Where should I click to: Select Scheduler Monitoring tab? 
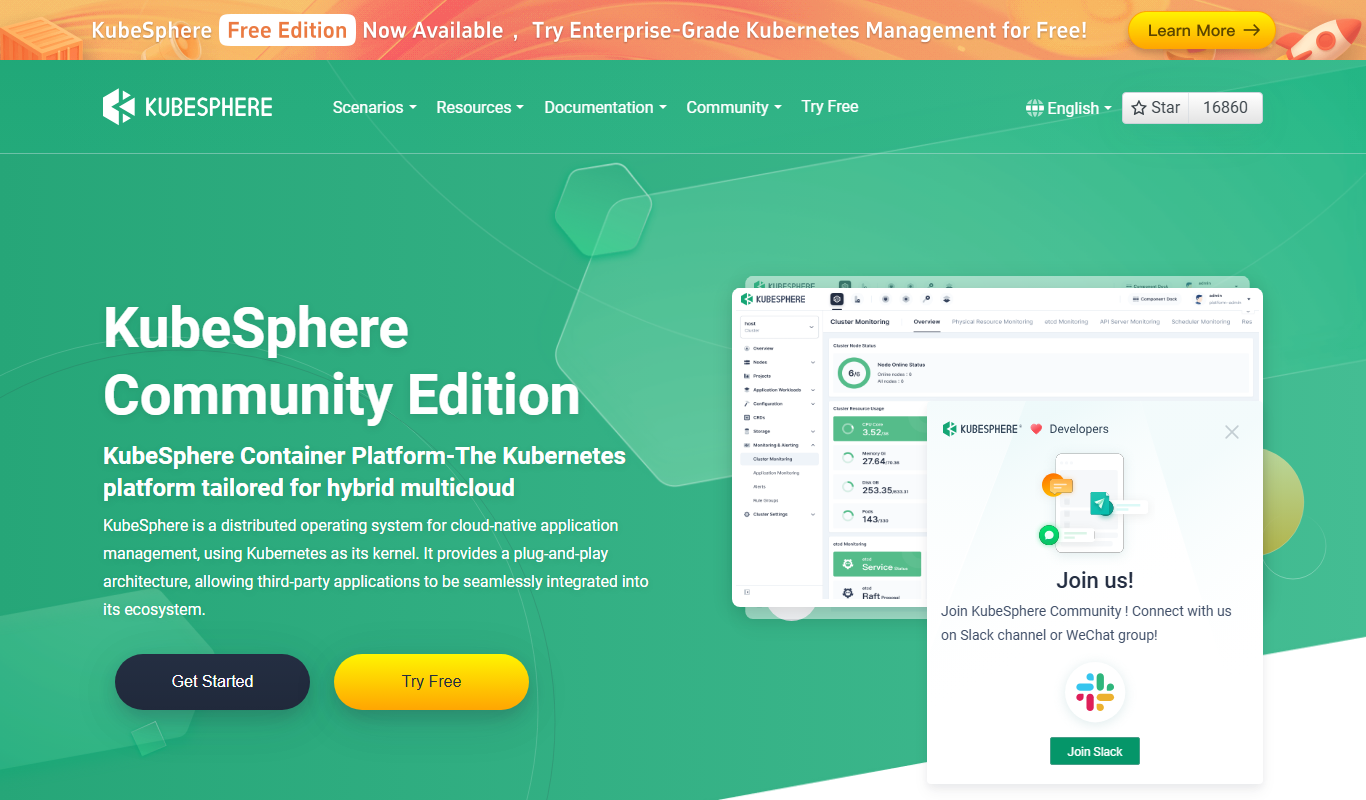point(1201,322)
